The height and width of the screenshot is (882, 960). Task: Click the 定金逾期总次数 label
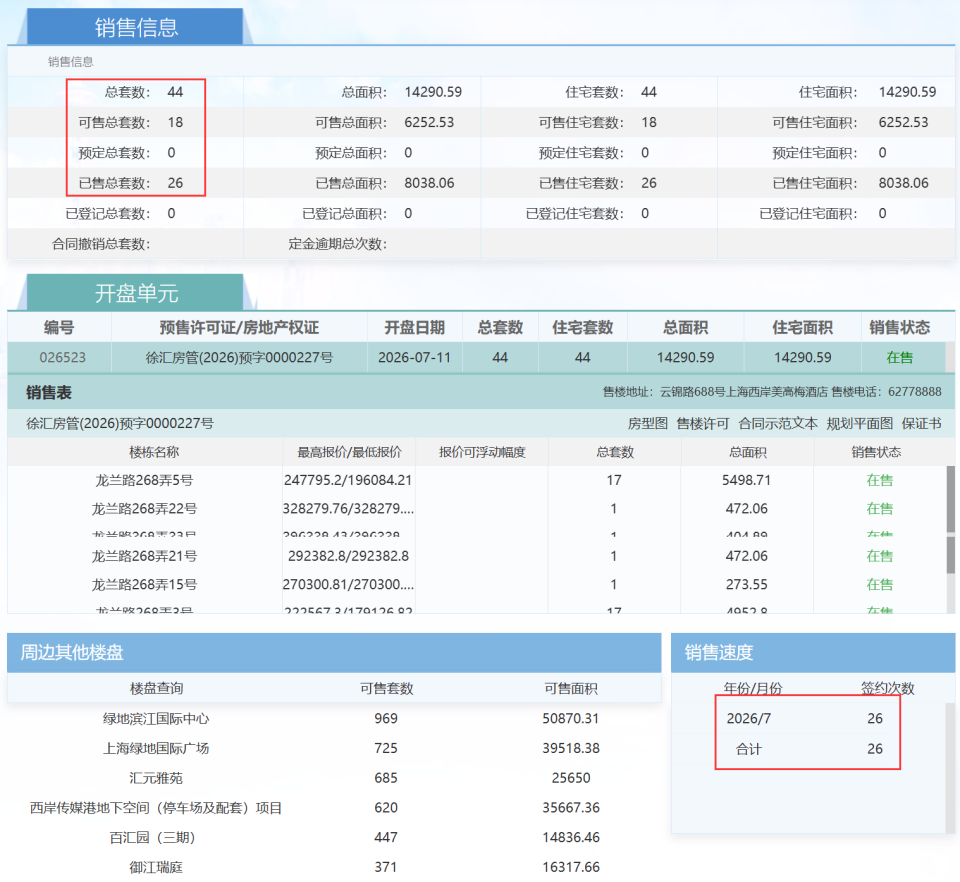pyautogui.click(x=337, y=244)
